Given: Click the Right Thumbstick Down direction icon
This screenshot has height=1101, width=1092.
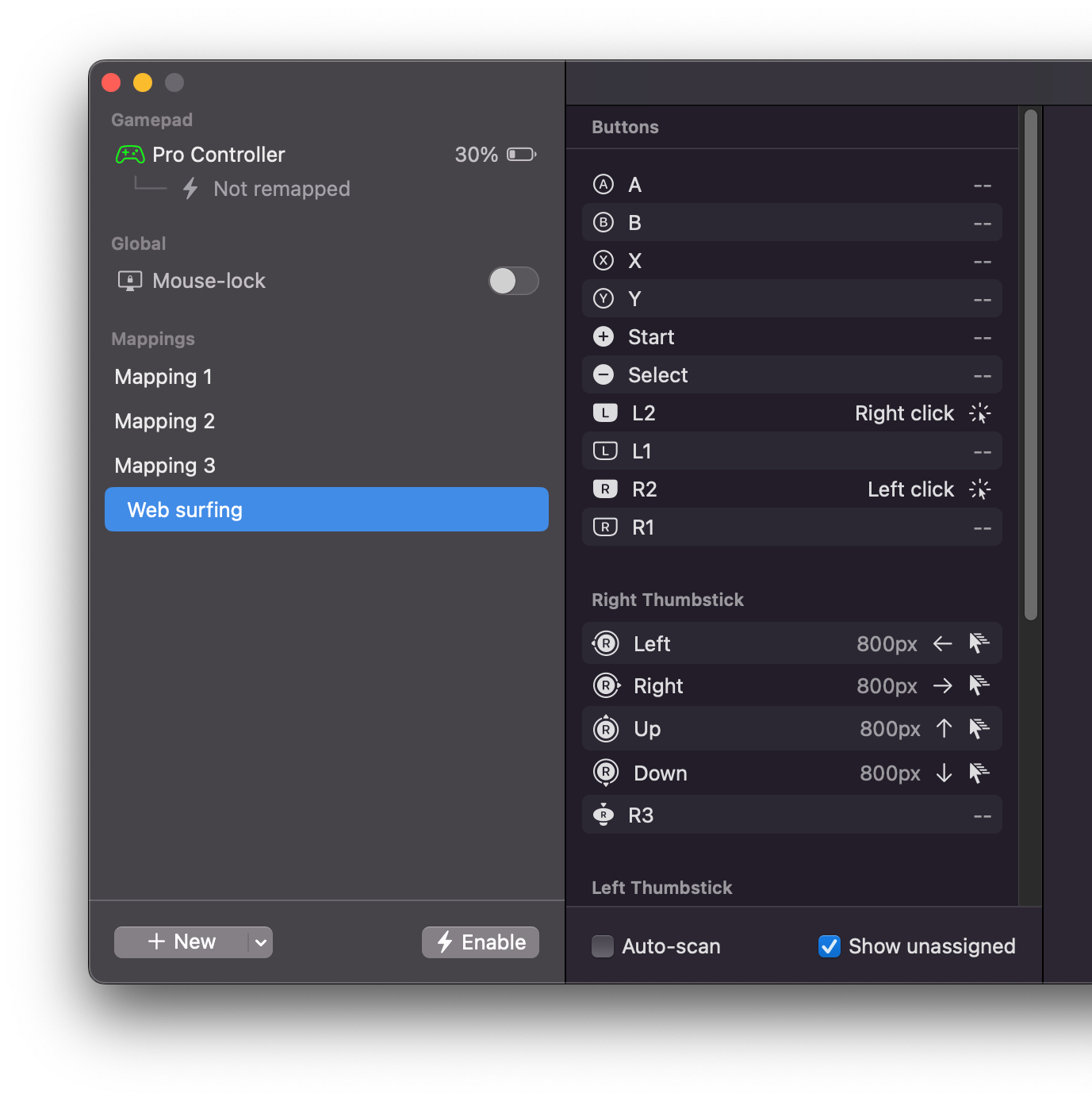Looking at the screenshot, I should pos(606,773).
